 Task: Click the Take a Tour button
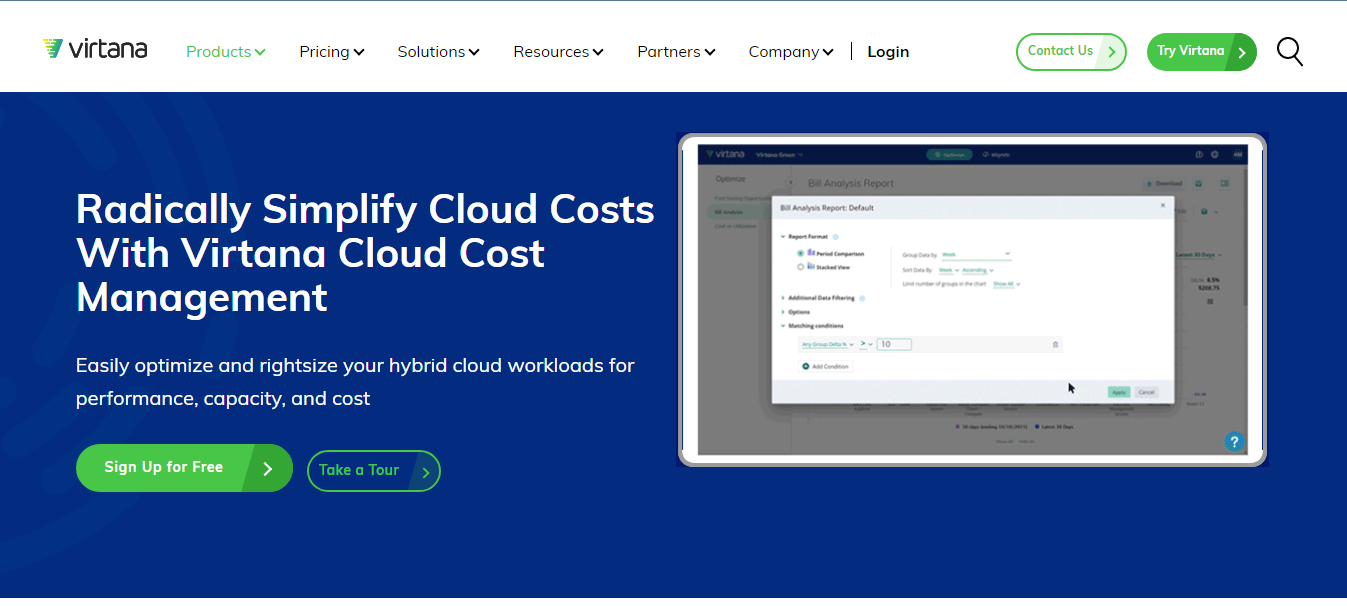point(374,471)
